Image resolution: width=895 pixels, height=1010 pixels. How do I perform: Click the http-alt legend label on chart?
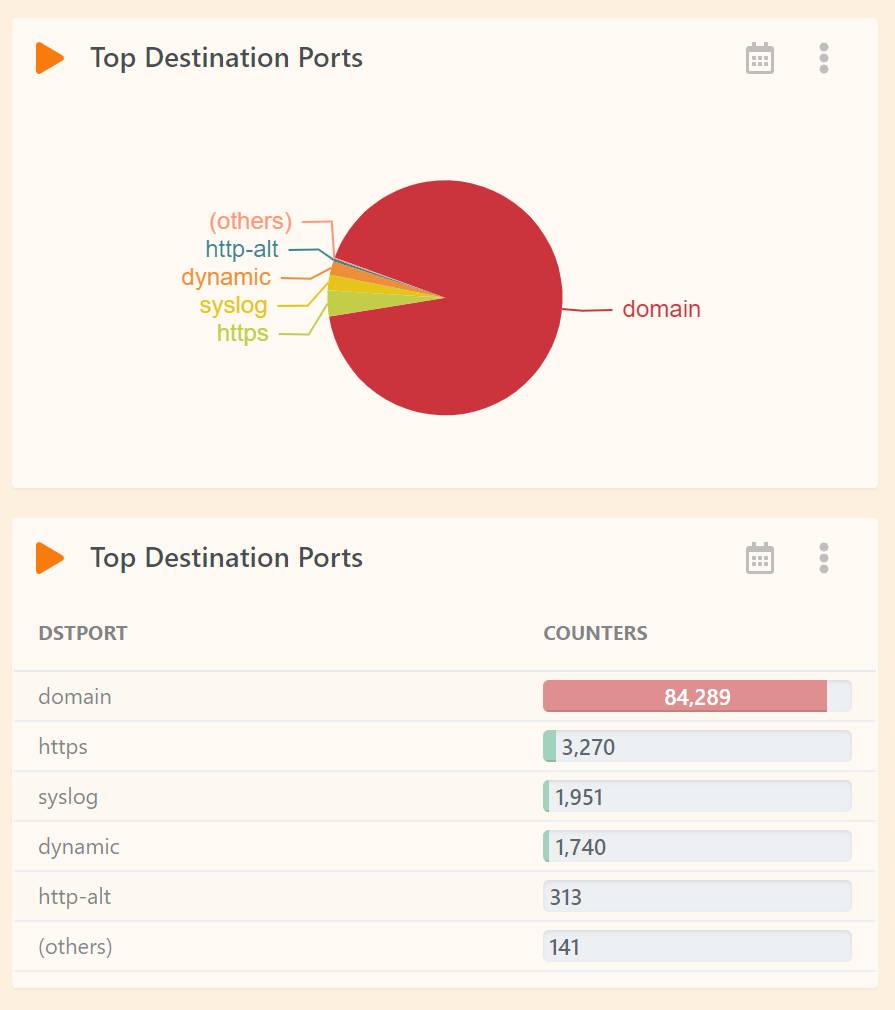pyautogui.click(x=242, y=249)
